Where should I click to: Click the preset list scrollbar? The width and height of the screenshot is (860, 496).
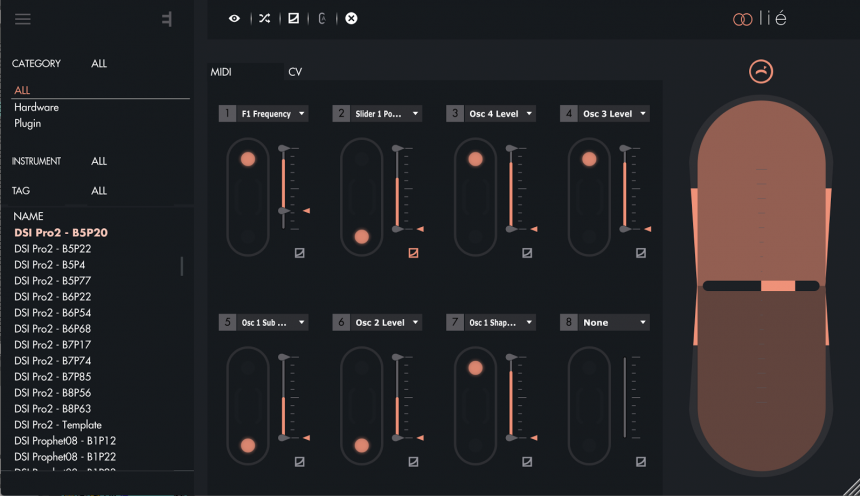coord(182,266)
